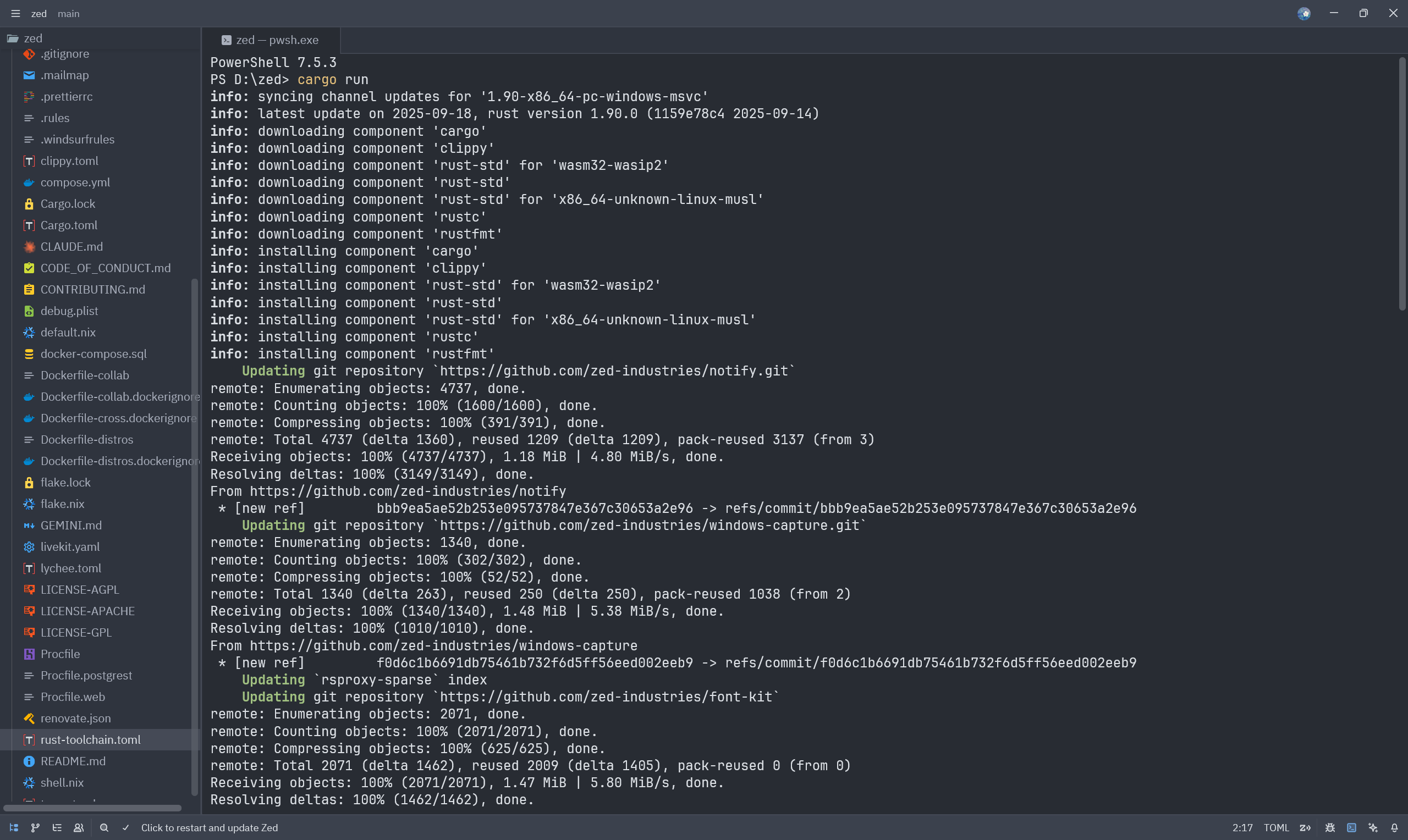
Task: Open the collaboration panel
Action: coord(79,827)
